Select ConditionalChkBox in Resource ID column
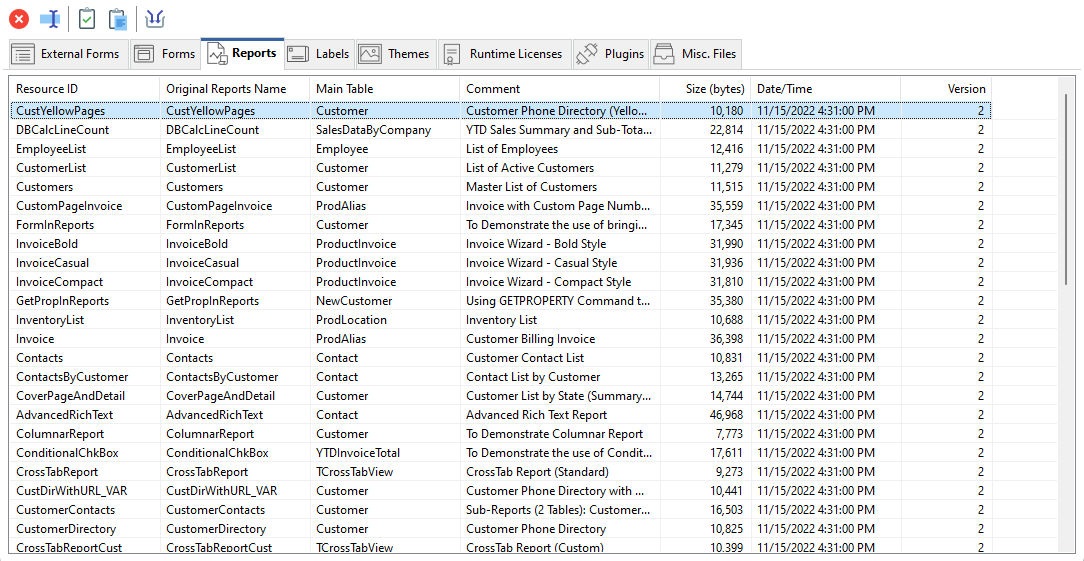Viewport: 1084px width, 561px height. 67,453
